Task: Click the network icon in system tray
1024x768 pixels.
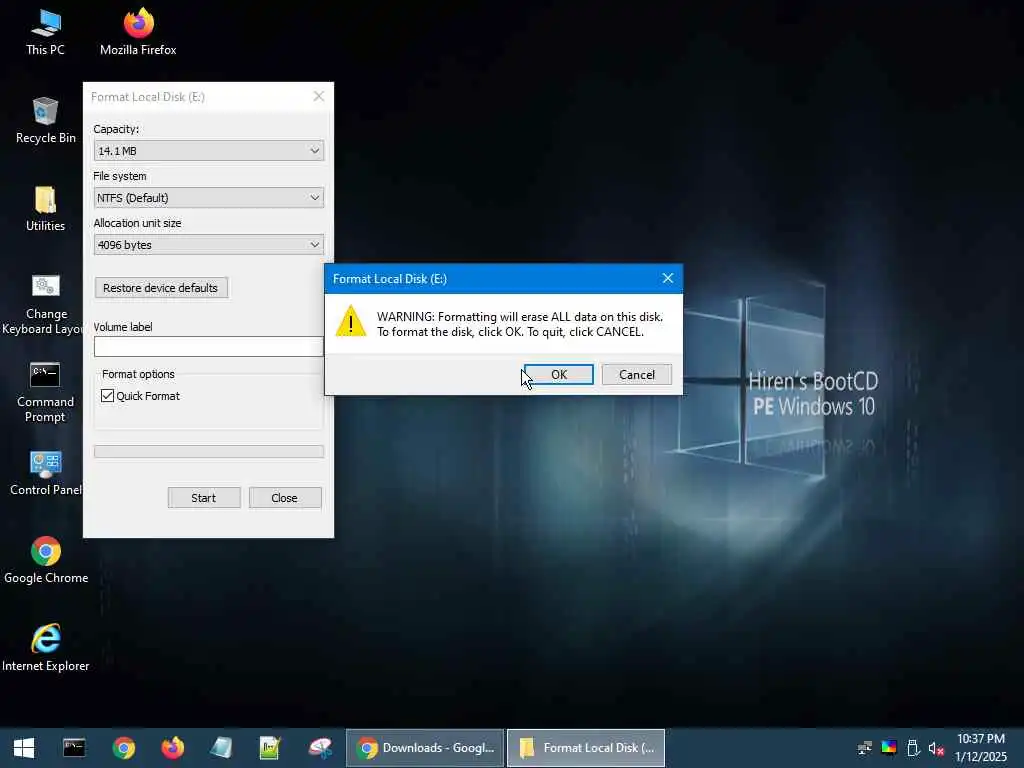Action: tap(865, 748)
